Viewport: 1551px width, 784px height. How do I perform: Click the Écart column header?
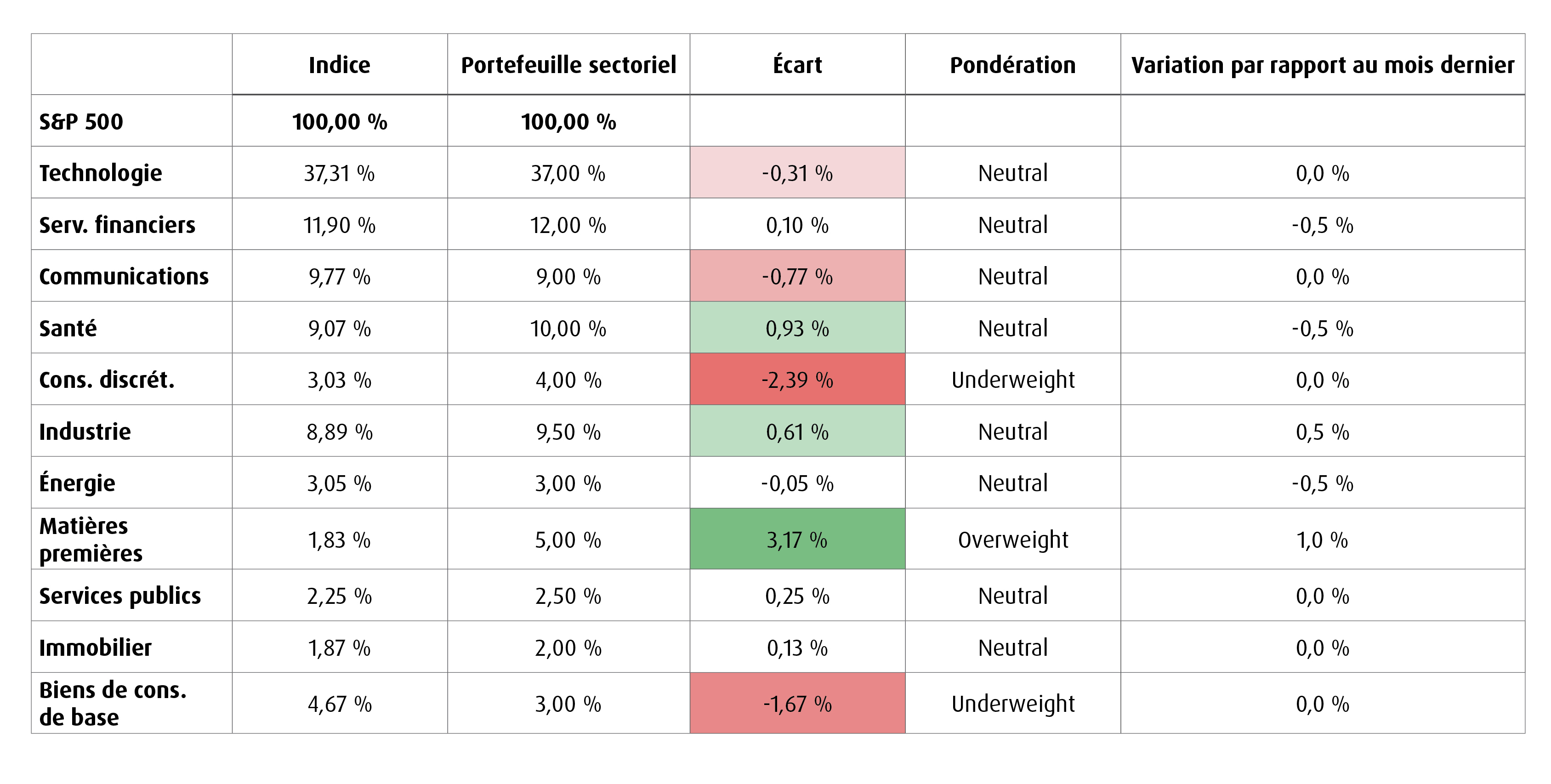797,64
